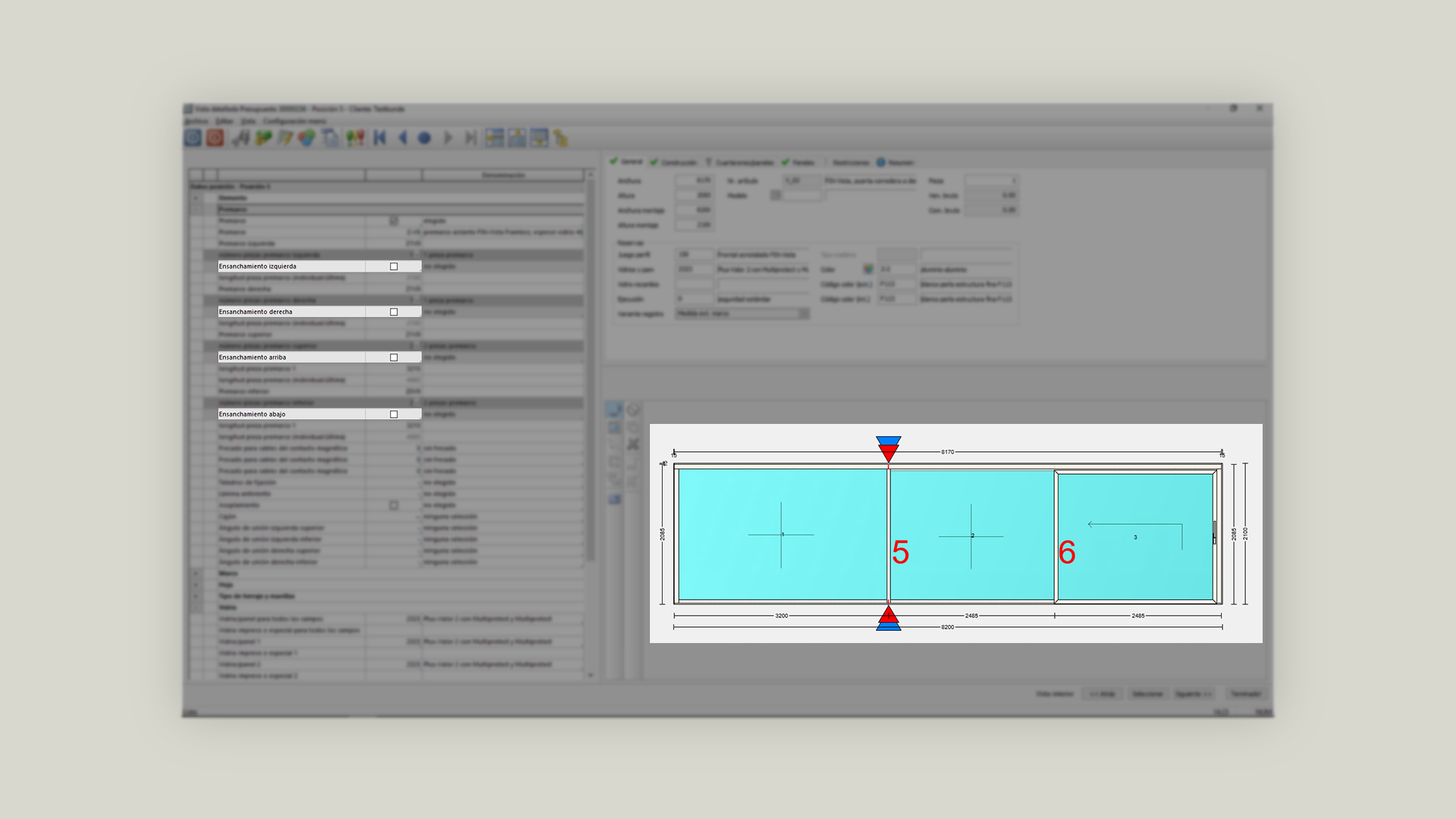Image resolution: width=1456 pixels, height=819 pixels.
Task: Tick the Ensanchamiento izquierda checkbox
Action: click(x=394, y=267)
